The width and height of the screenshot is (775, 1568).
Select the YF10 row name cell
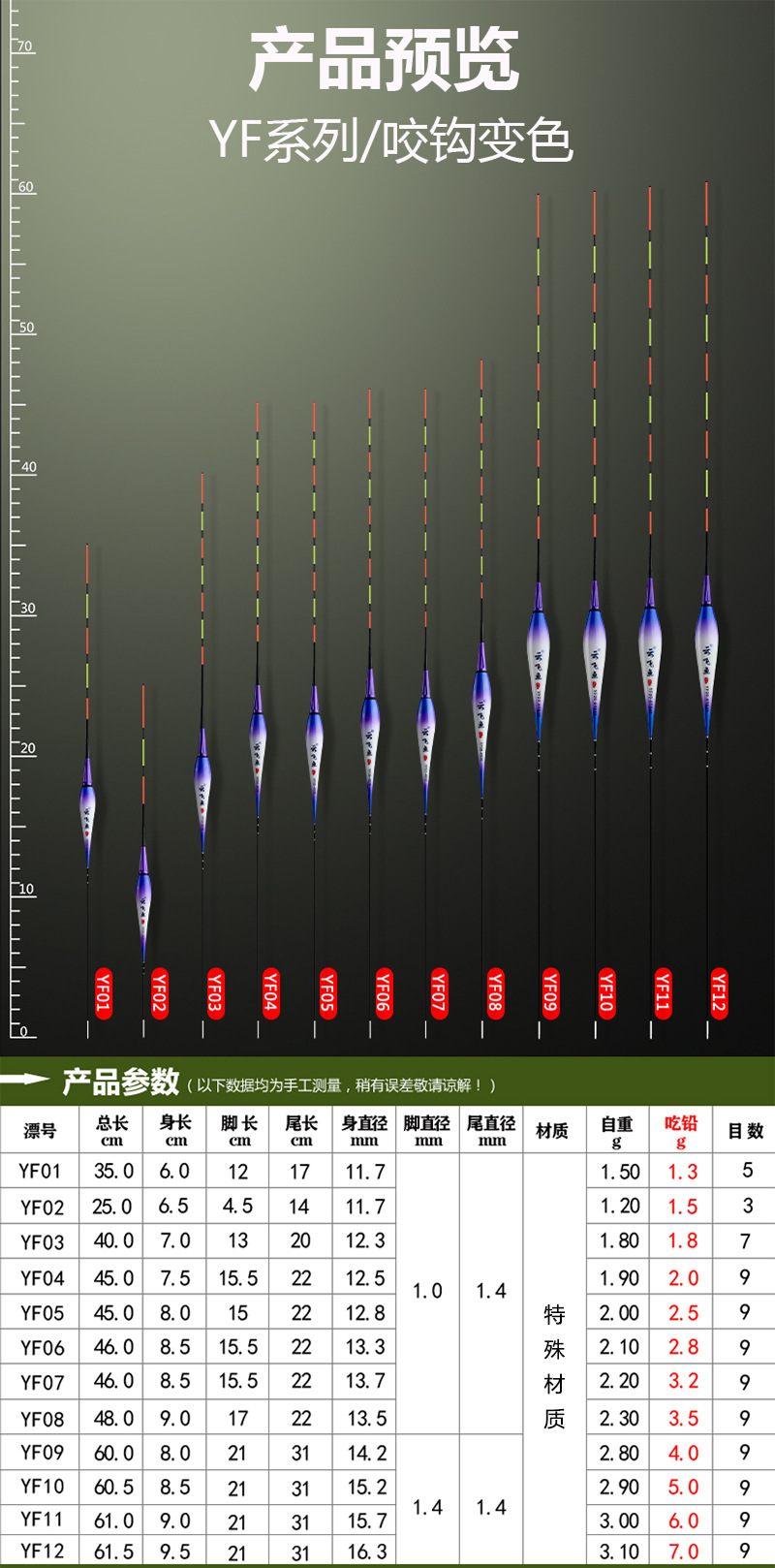41,1486
